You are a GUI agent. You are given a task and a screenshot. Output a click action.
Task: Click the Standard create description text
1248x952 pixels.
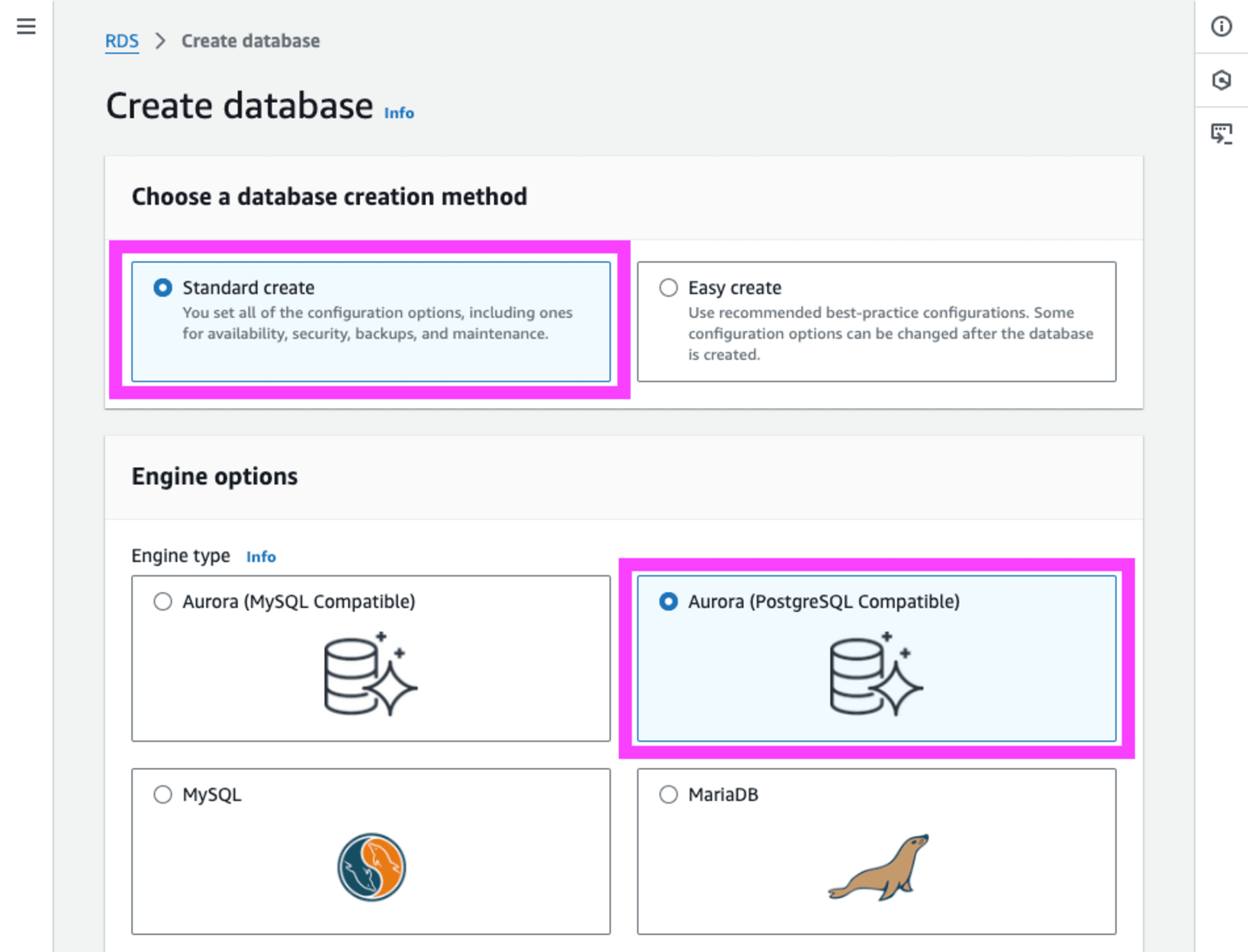coord(378,323)
